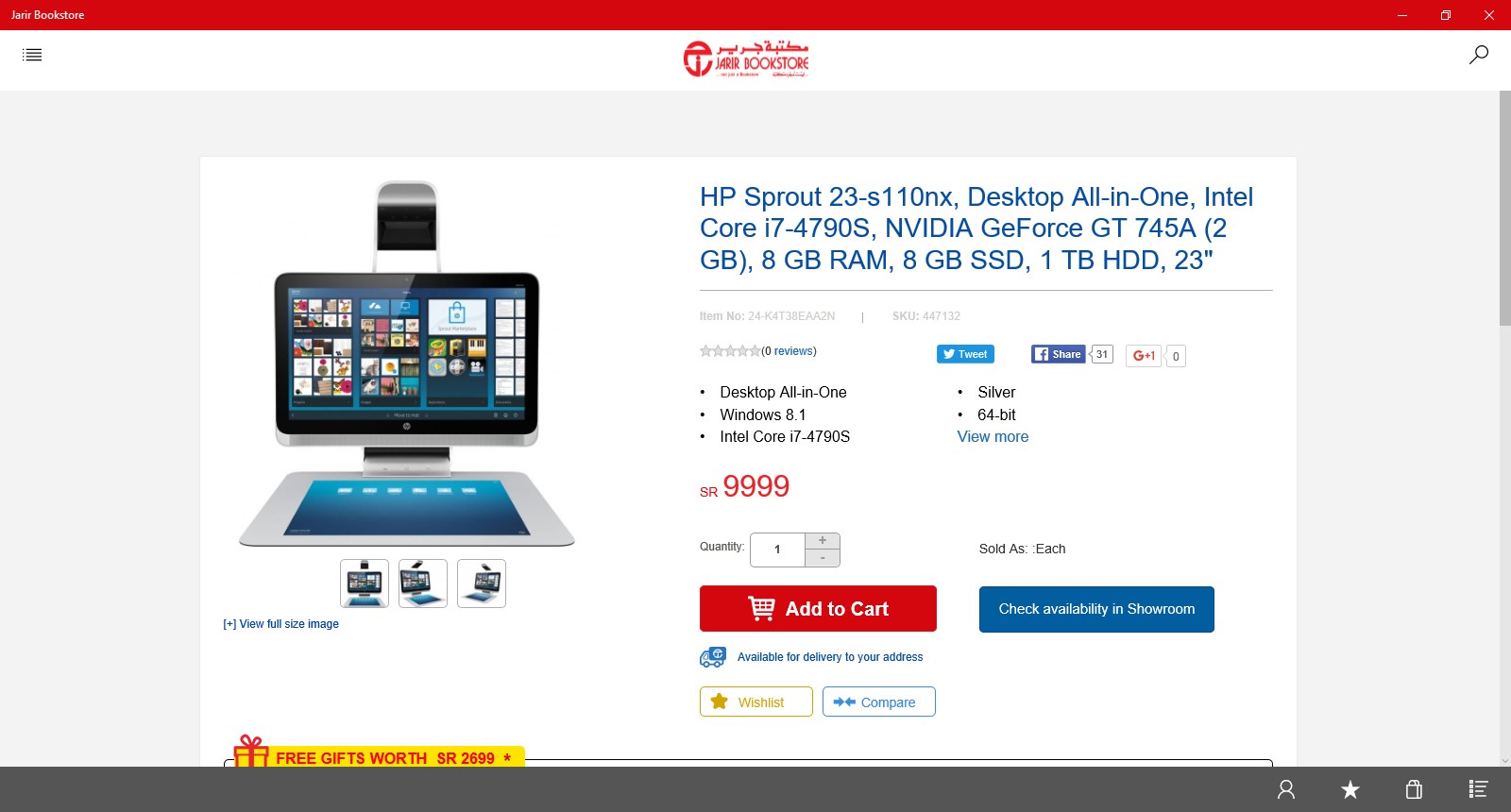Viewport: 1511px width, 812px height.
Task: Open the search magnifier icon
Action: pyautogui.click(x=1479, y=55)
